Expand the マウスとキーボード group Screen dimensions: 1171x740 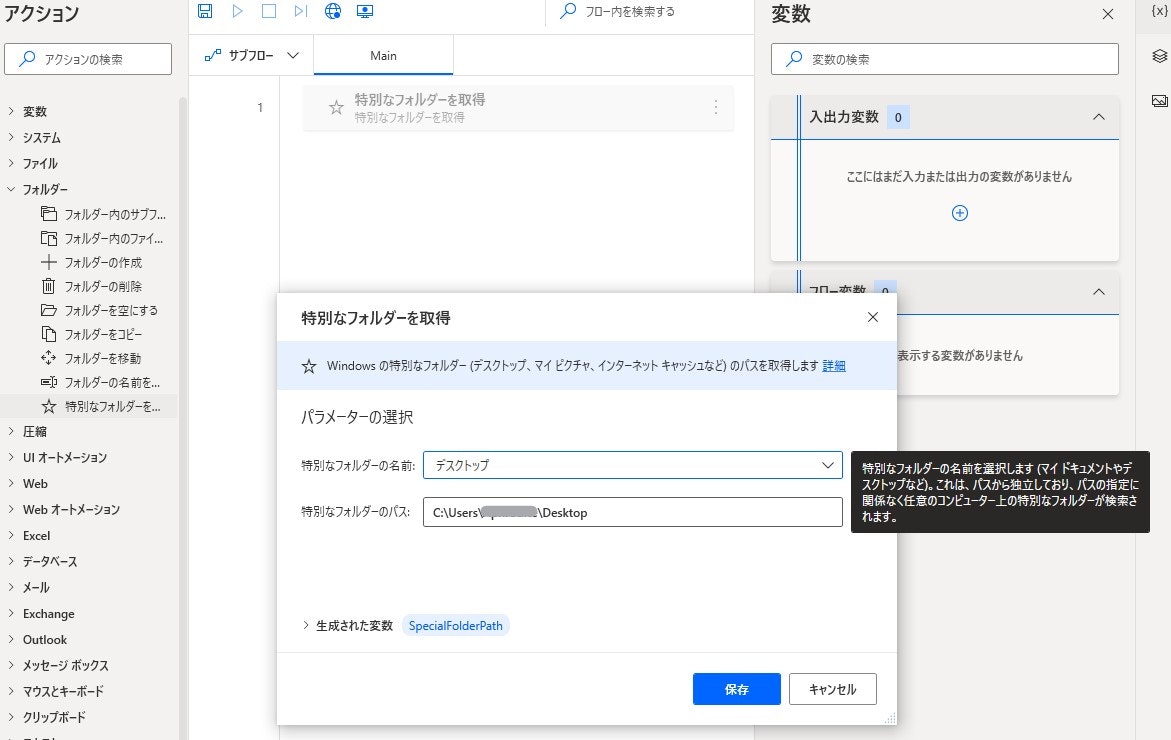(11, 691)
